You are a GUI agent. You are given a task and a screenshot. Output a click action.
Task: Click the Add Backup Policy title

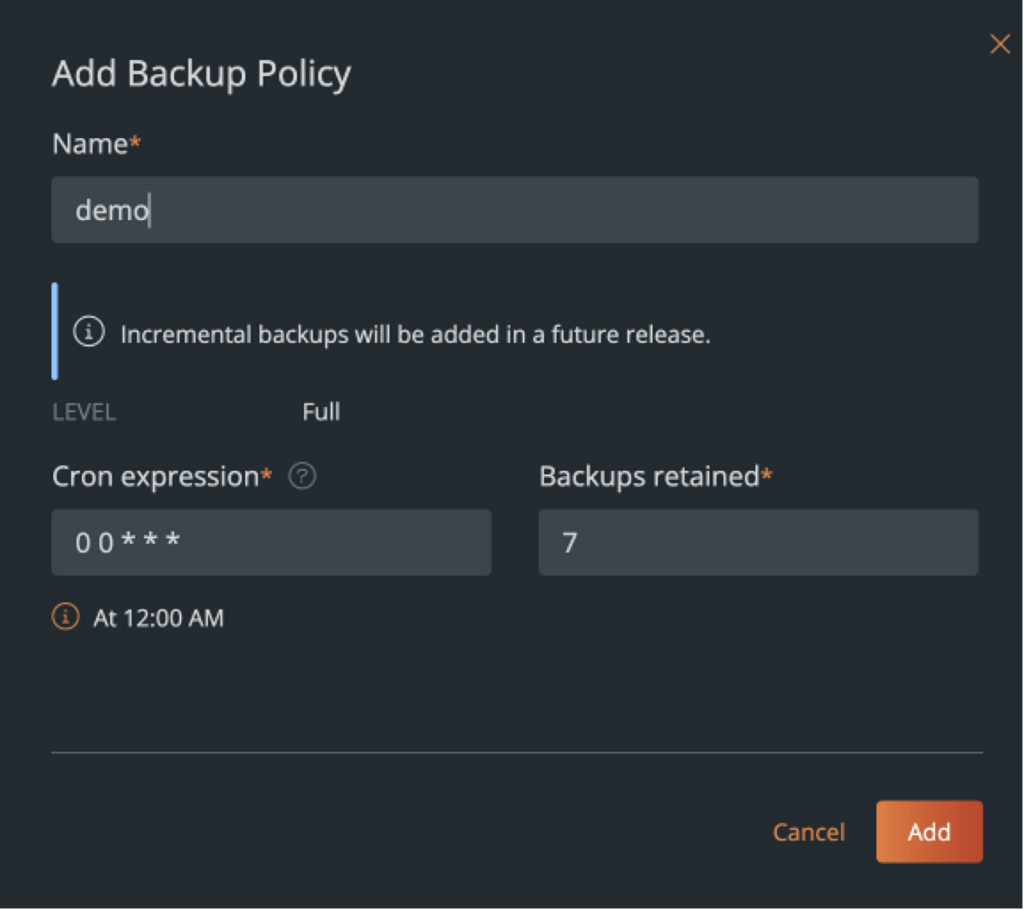(x=201, y=74)
